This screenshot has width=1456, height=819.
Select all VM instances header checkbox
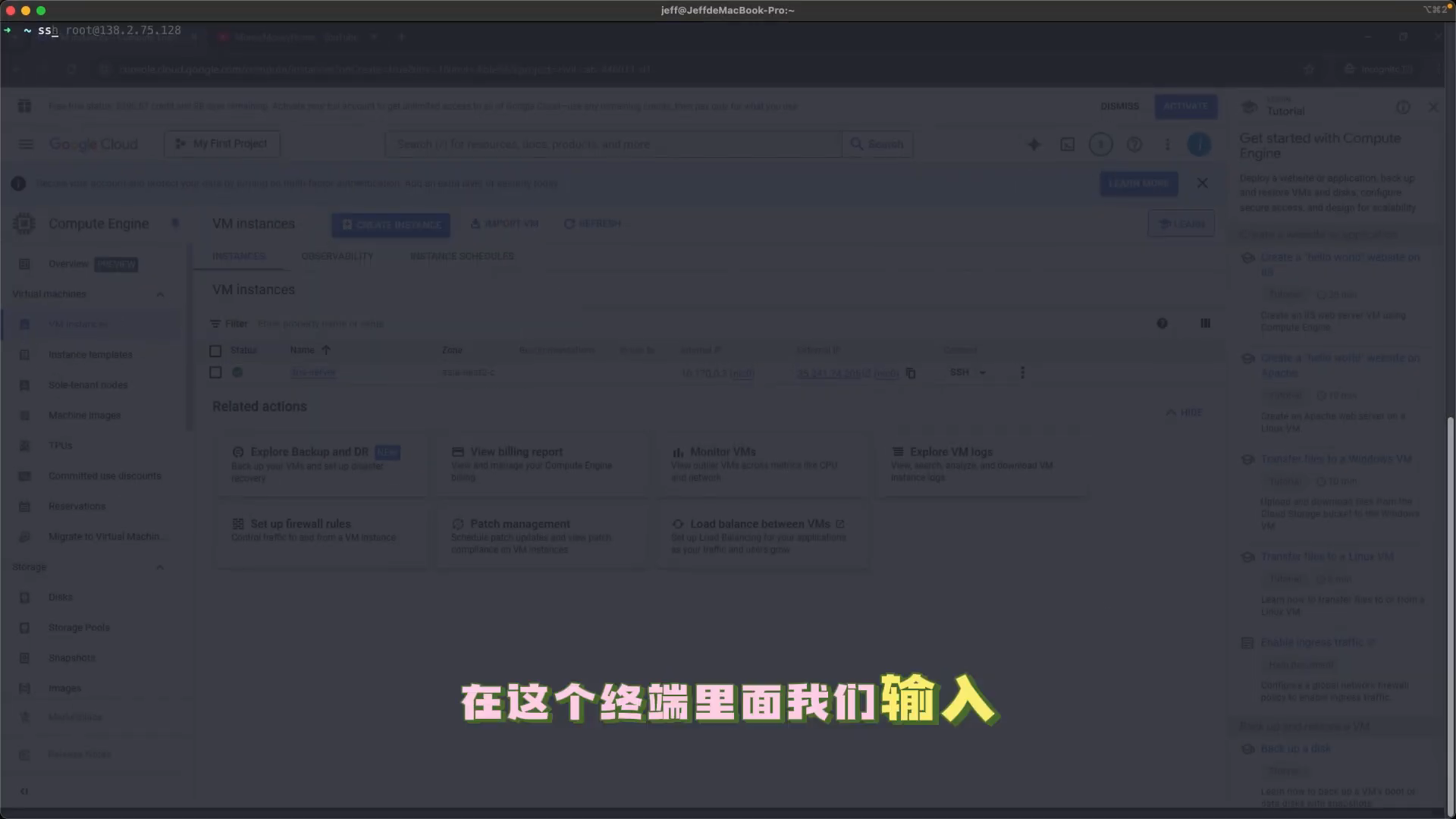coord(215,350)
